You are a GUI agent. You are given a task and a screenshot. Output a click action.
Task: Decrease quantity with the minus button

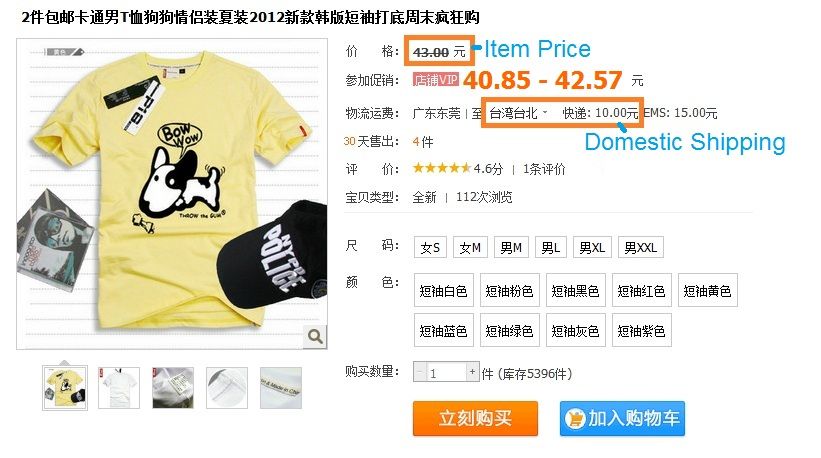pos(420,372)
